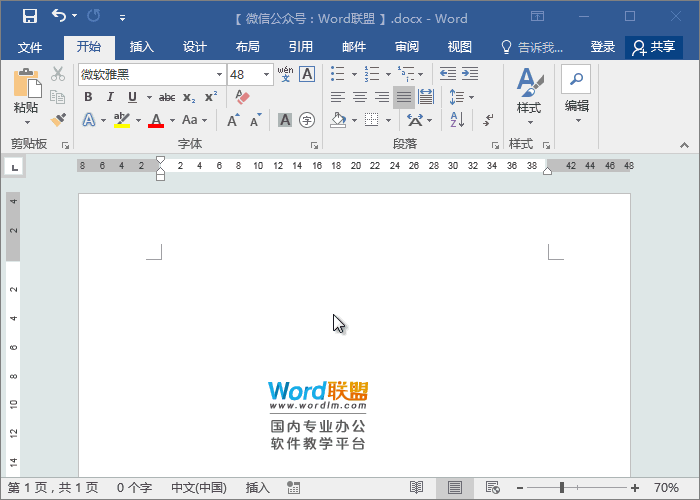Apply yellow text highlight color
The height and width of the screenshot is (500, 700).
121,120
